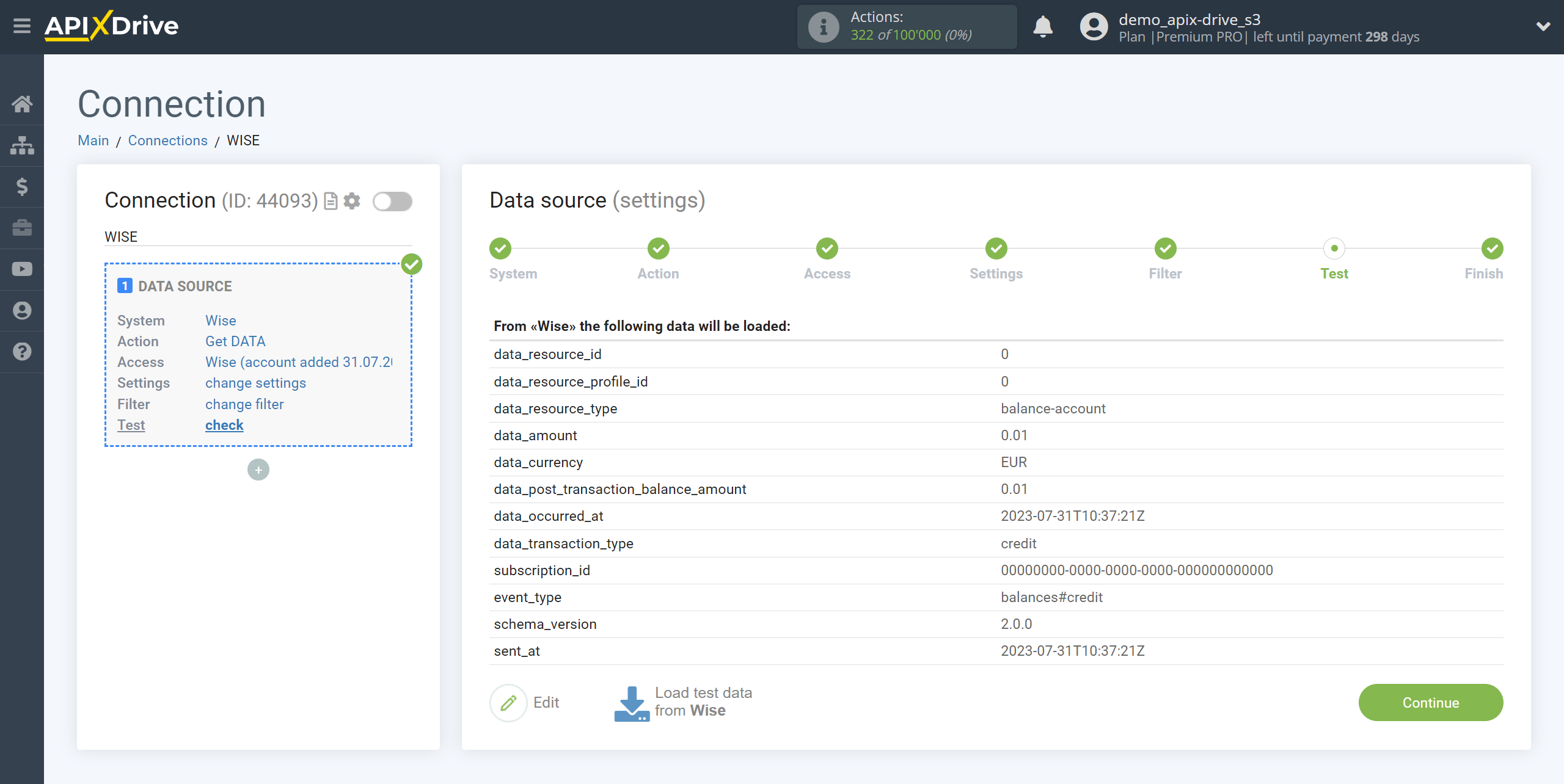Viewport: 1564px width, 784px height.
Task: Open the billing dollar sidebar icon
Action: [x=22, y=186]
